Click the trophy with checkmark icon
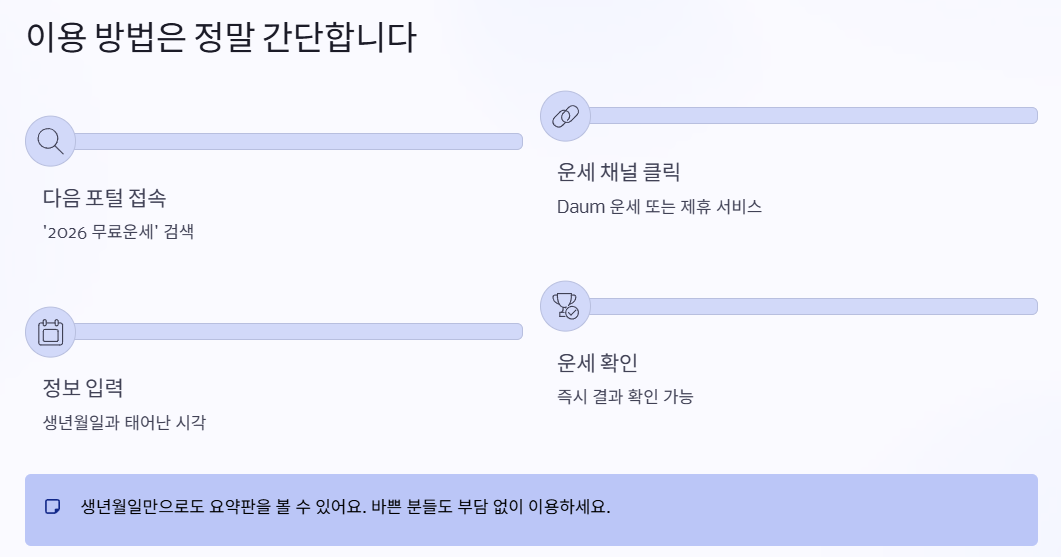The image size is (1061, 557). pyautogui.click(x=566, y=306)
